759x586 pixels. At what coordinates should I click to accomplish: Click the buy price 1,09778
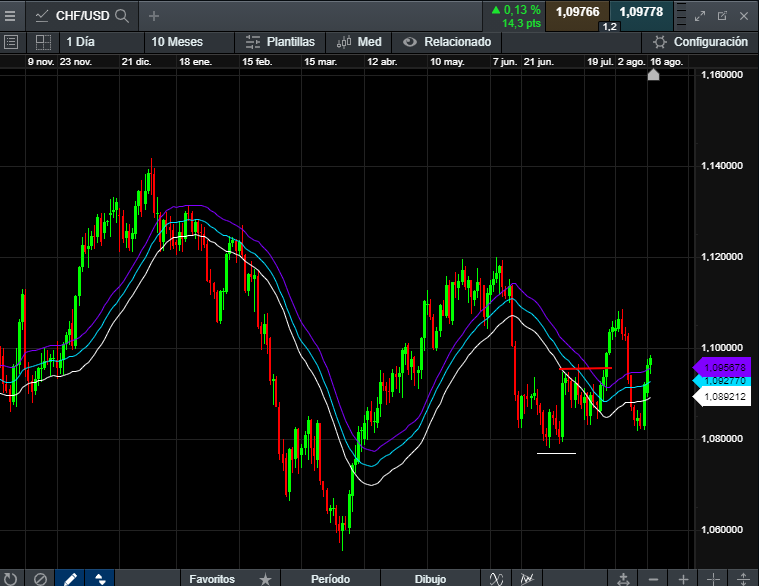tap(641, 13)
